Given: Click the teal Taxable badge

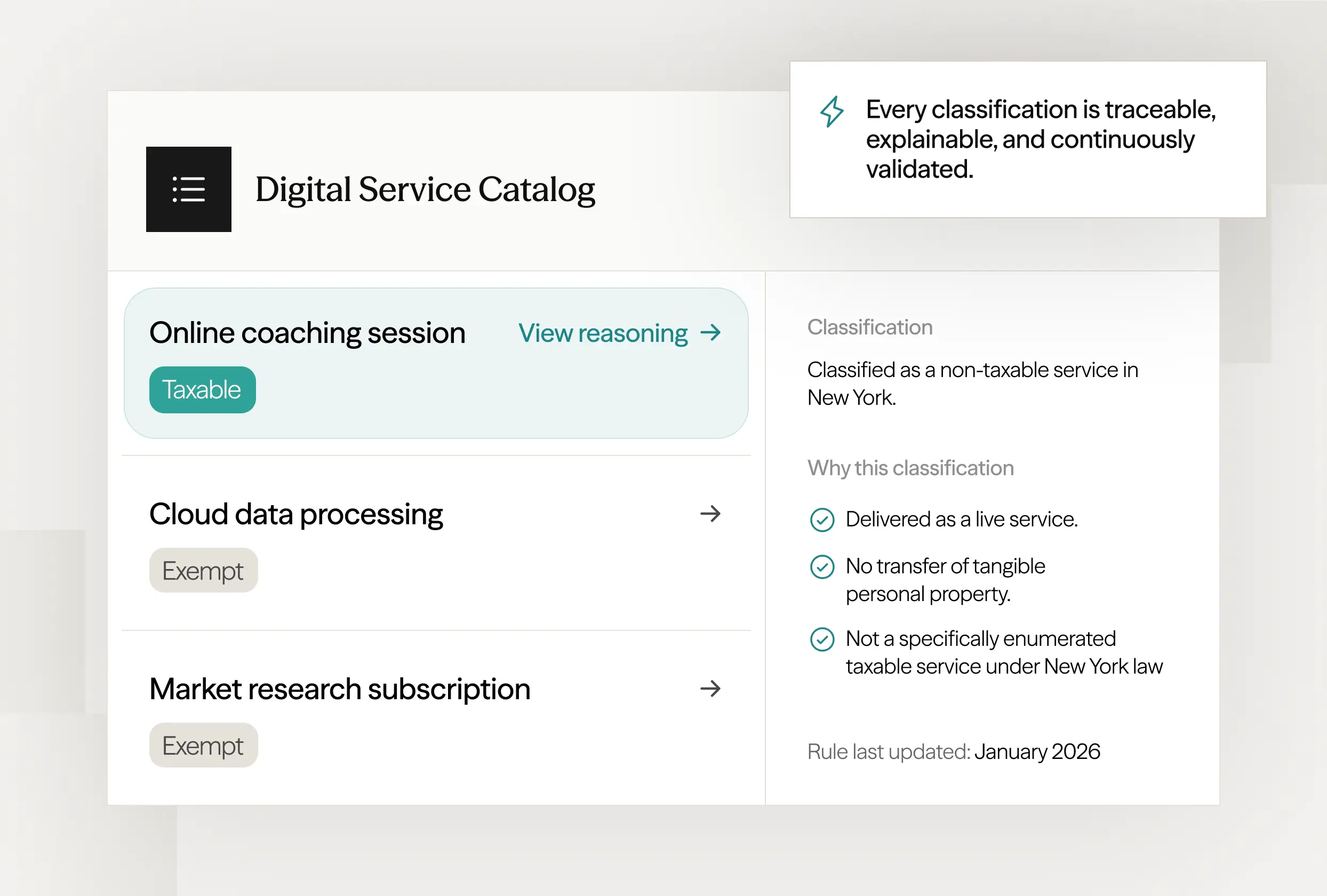Looking at the screenshot, I should [x=202, y=390].
